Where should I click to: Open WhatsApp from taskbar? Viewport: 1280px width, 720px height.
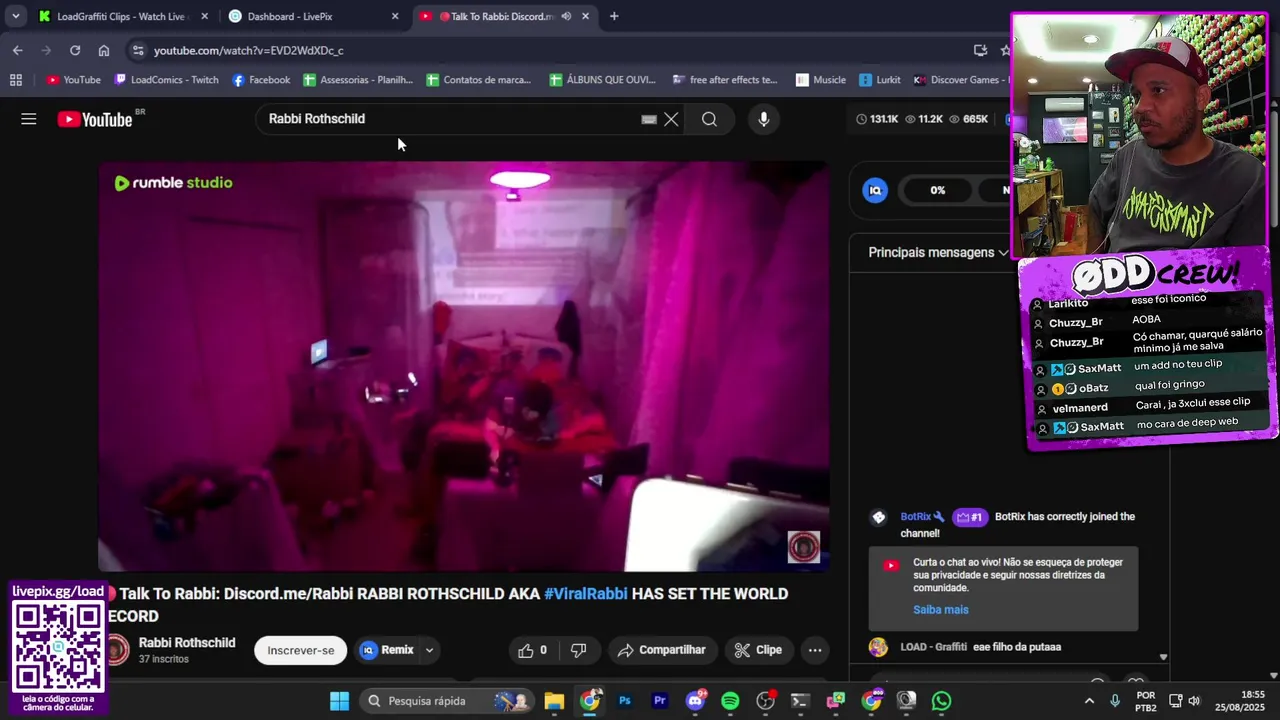tap(941, 701)
